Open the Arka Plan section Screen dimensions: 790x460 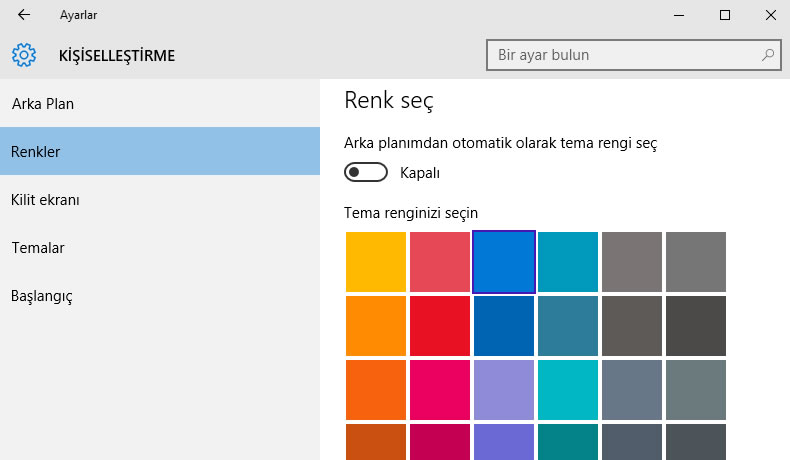click(160, 103)
